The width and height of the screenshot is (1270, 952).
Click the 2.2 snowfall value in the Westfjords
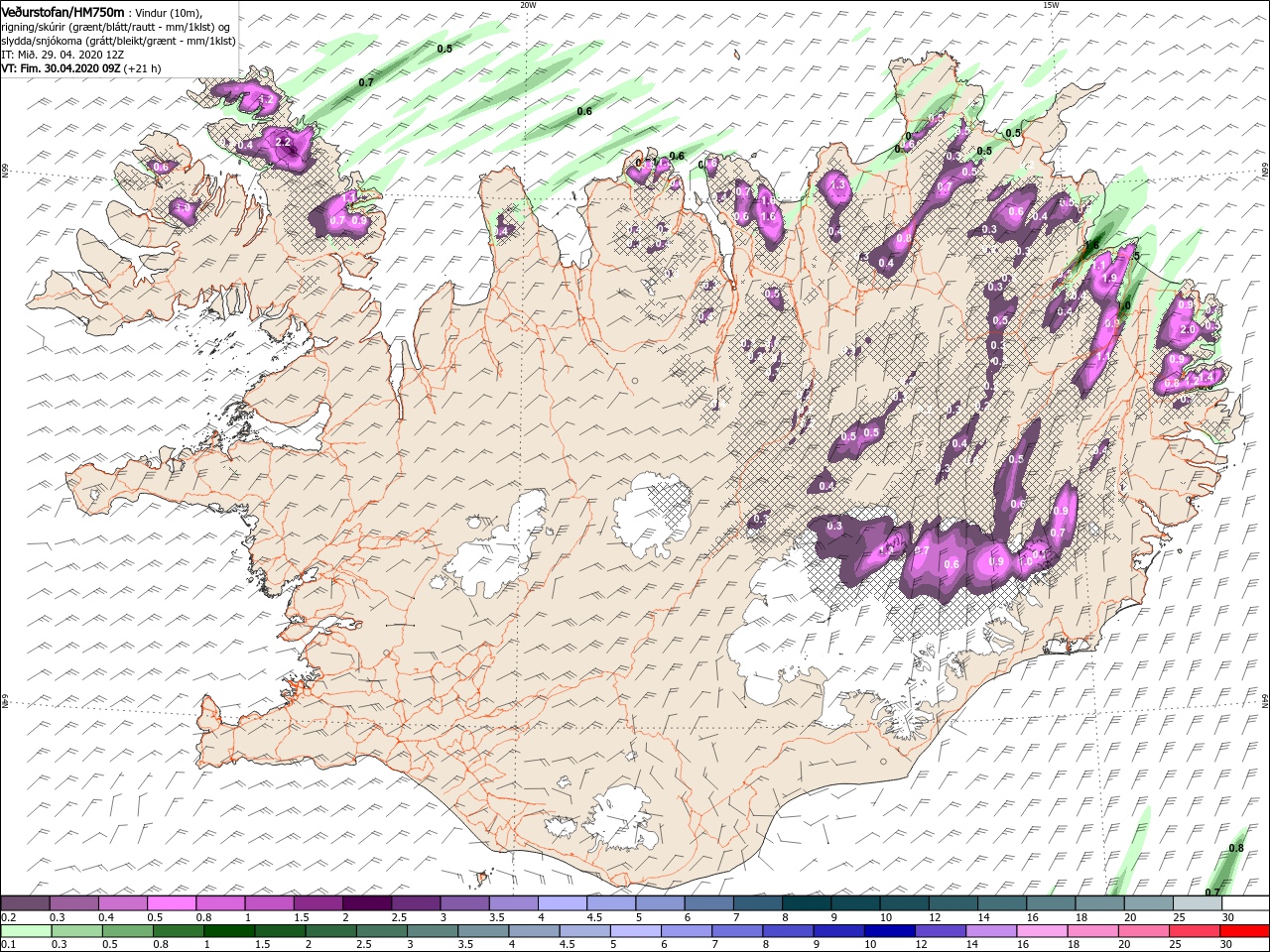click(x=283, y=142)
